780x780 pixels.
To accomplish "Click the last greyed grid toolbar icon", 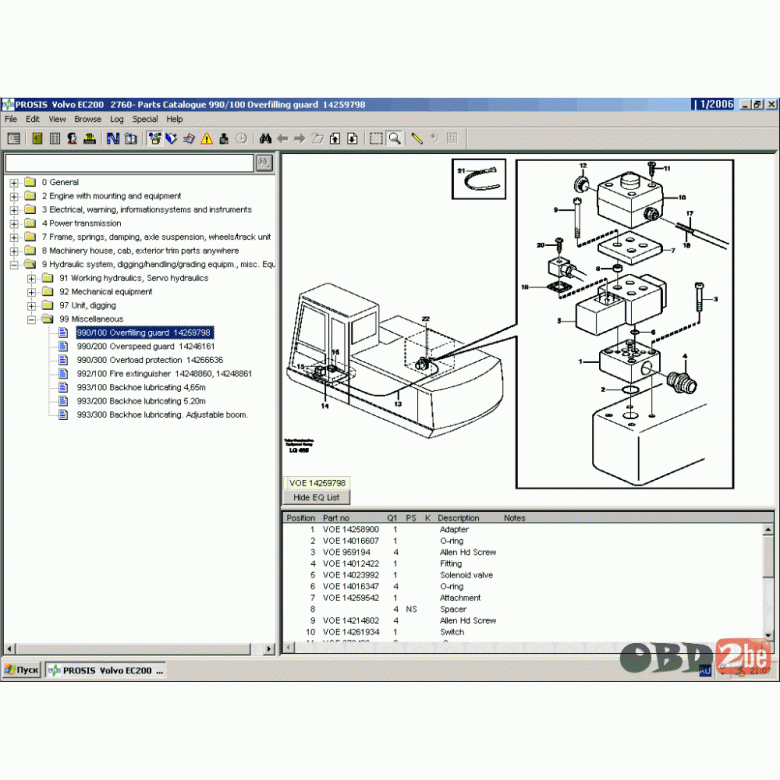I will [452, 139].
